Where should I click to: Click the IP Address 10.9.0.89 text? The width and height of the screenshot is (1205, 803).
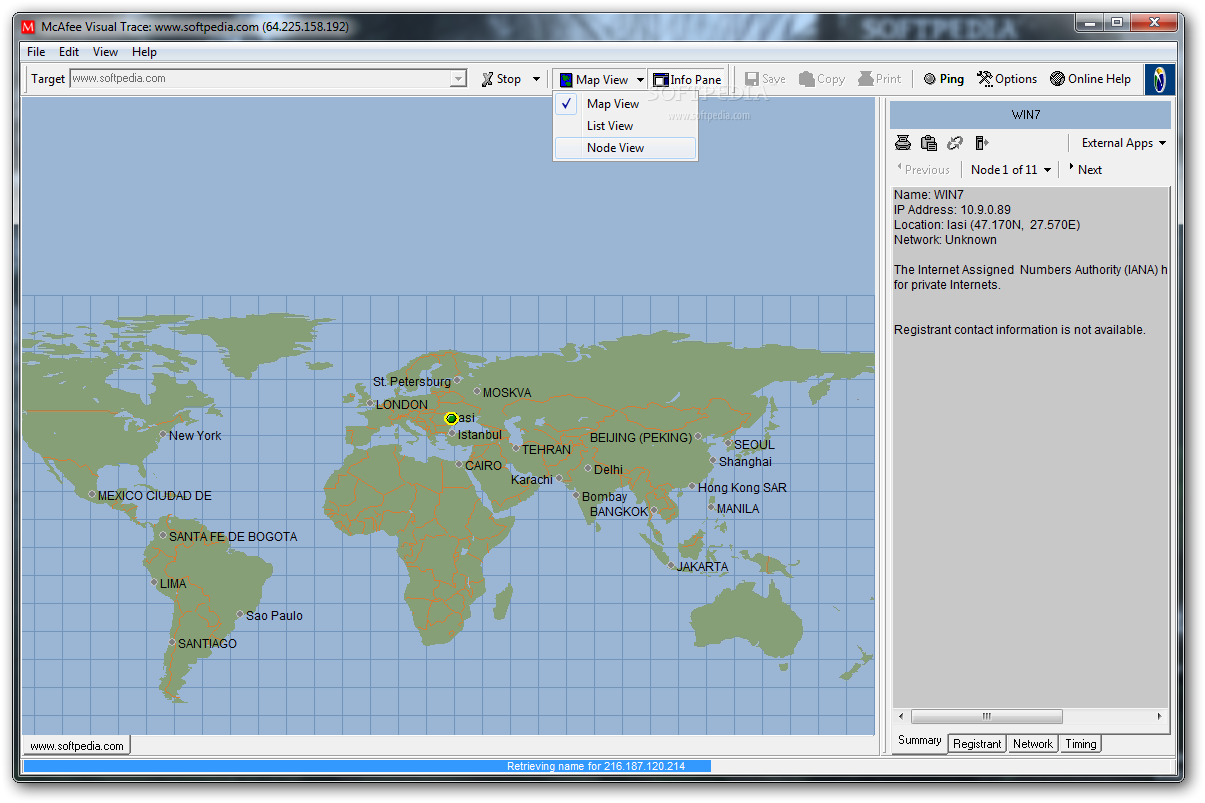[952, 210]
